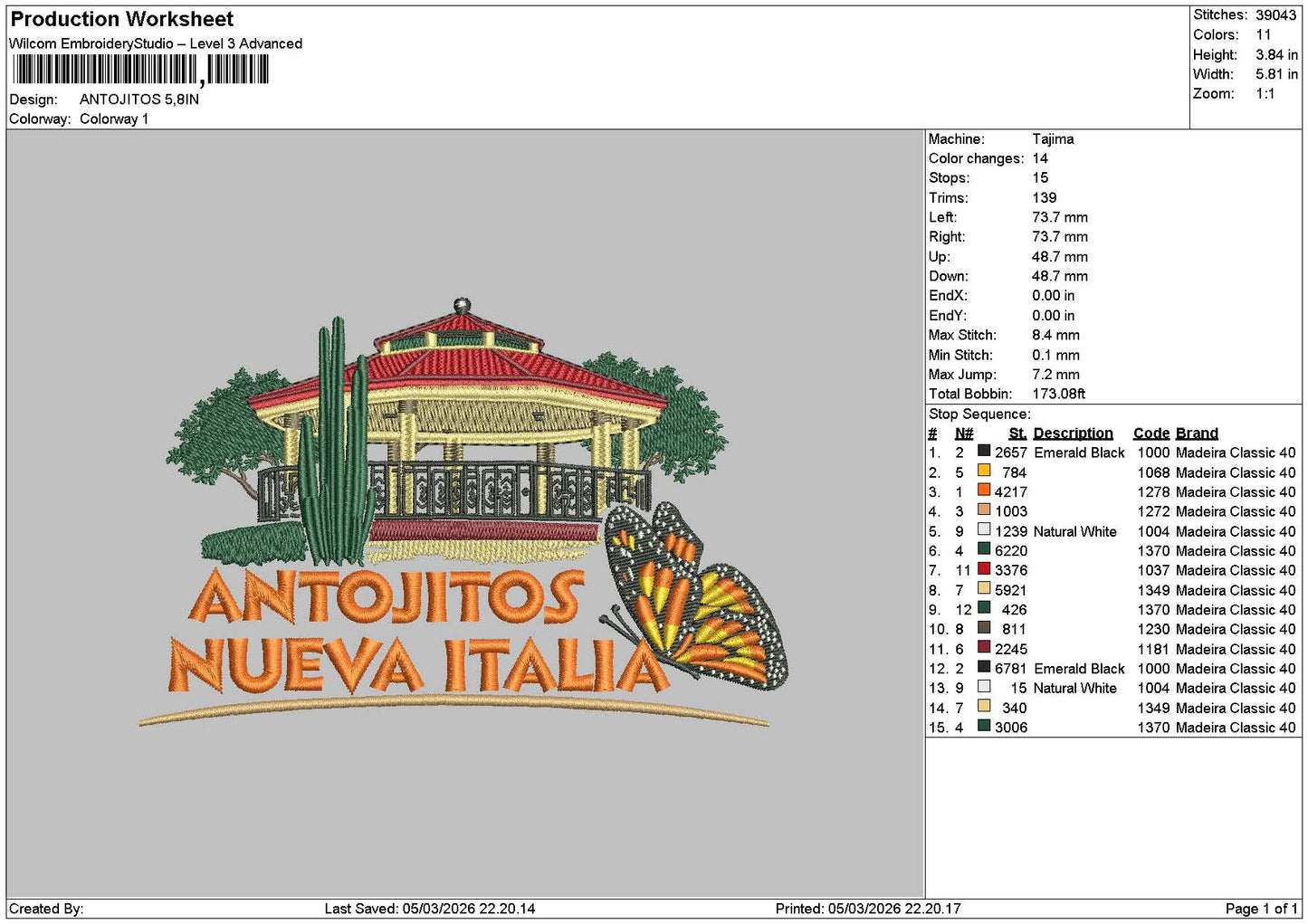
Task: Select the cream swatch in stop 8
Action: point(984,588)
